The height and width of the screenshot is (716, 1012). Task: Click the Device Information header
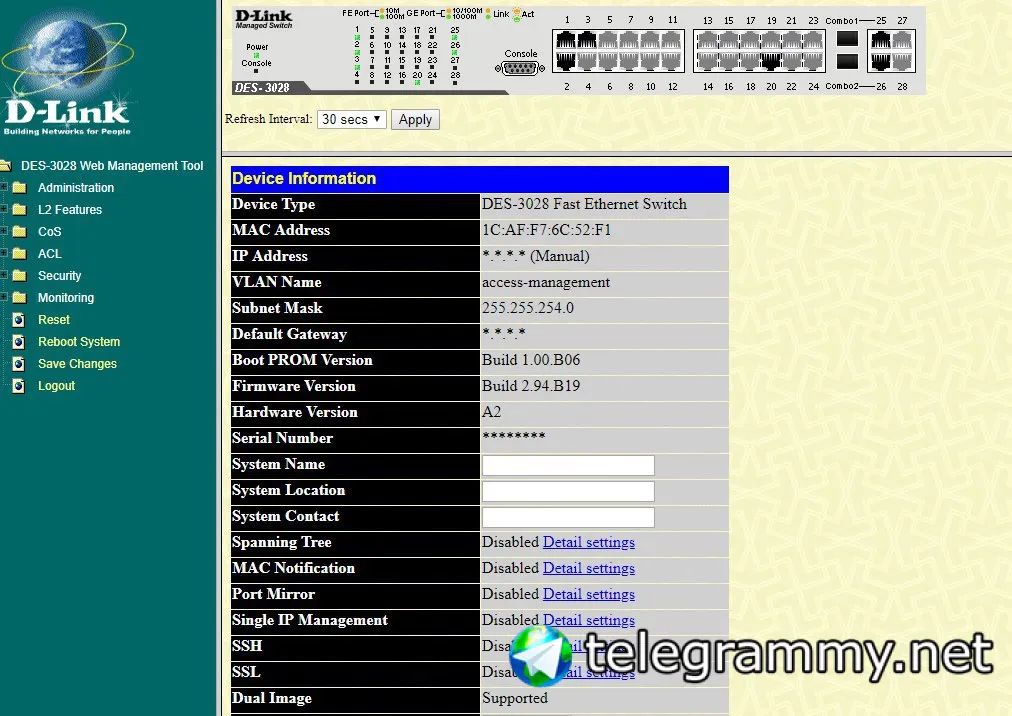[x=480, y=179]
